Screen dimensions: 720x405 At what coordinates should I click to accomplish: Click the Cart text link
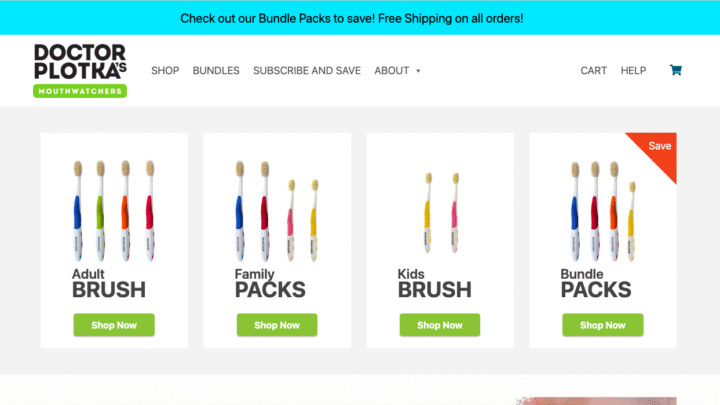(594, 71)
